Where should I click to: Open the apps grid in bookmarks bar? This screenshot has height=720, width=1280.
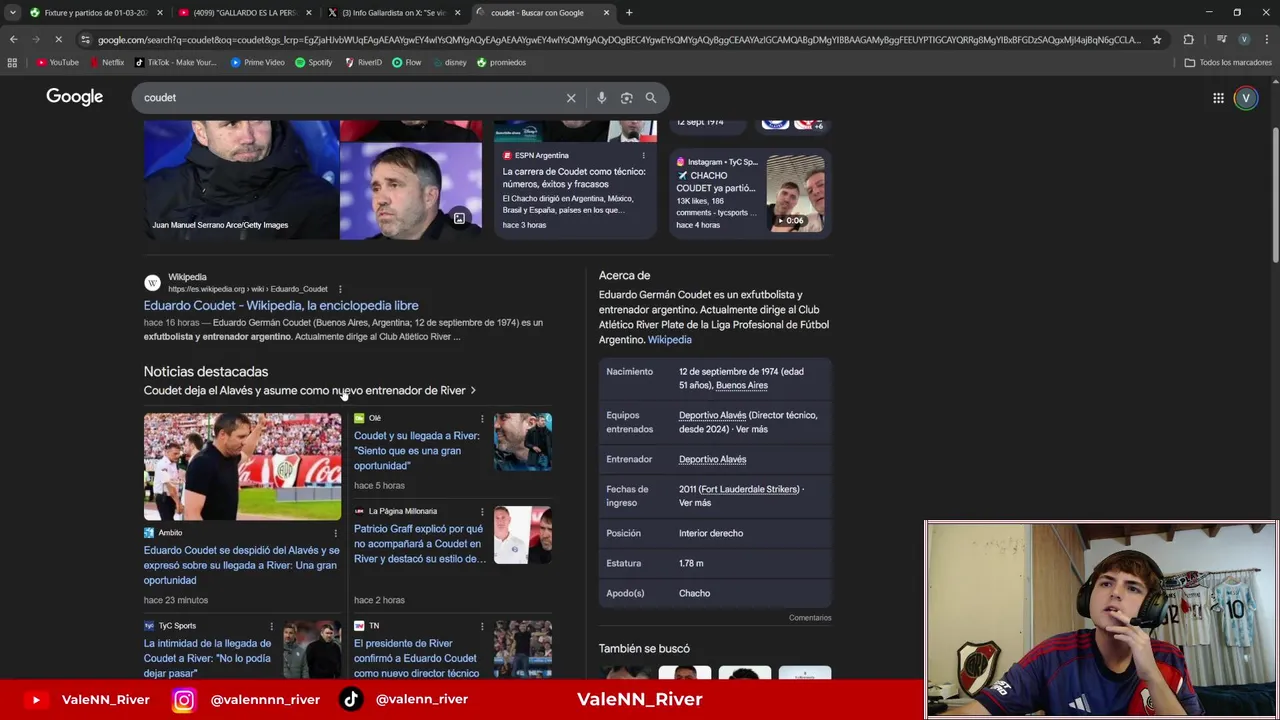[x=12, y=62]
